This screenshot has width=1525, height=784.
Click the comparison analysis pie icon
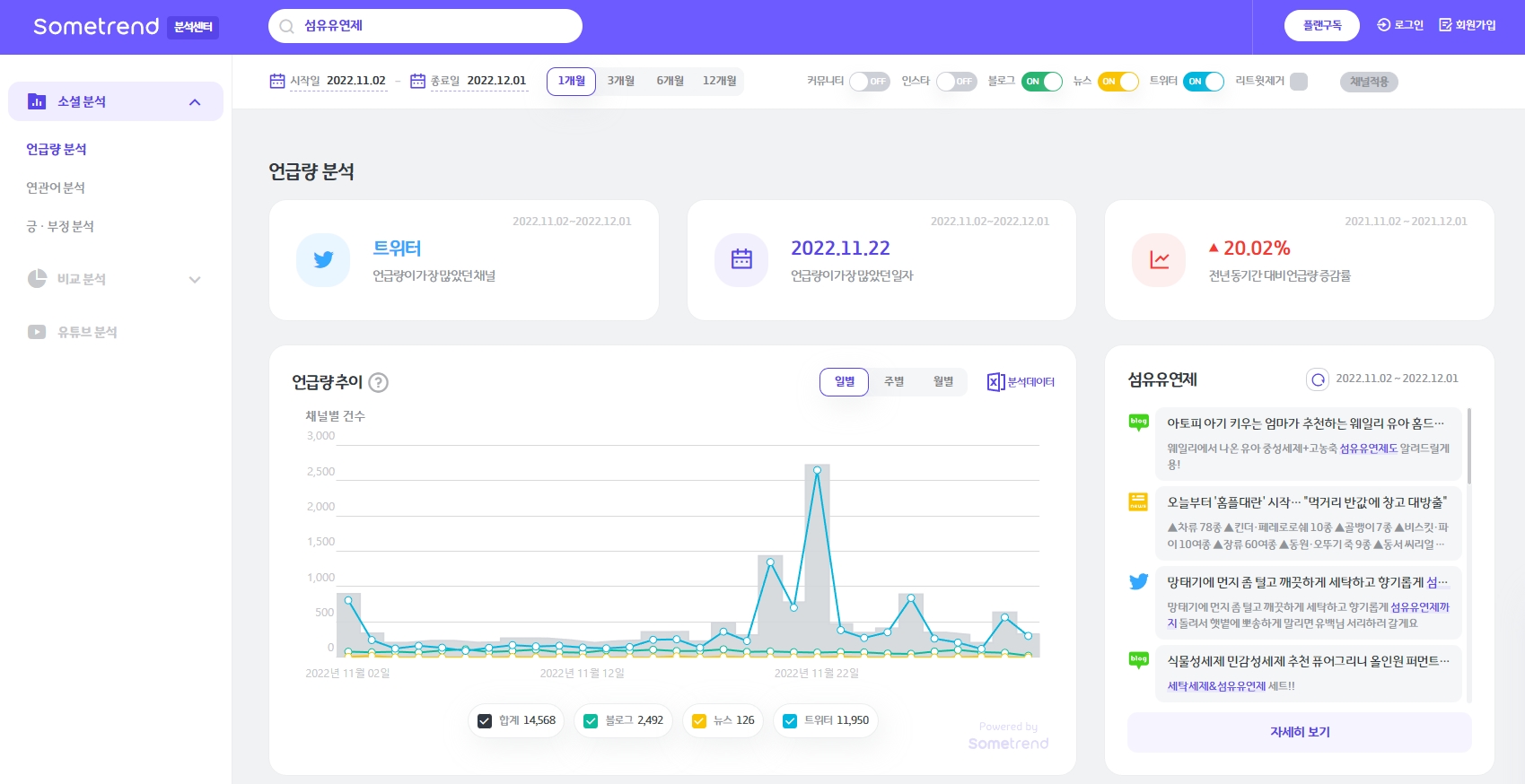click(x=37, y=279)
